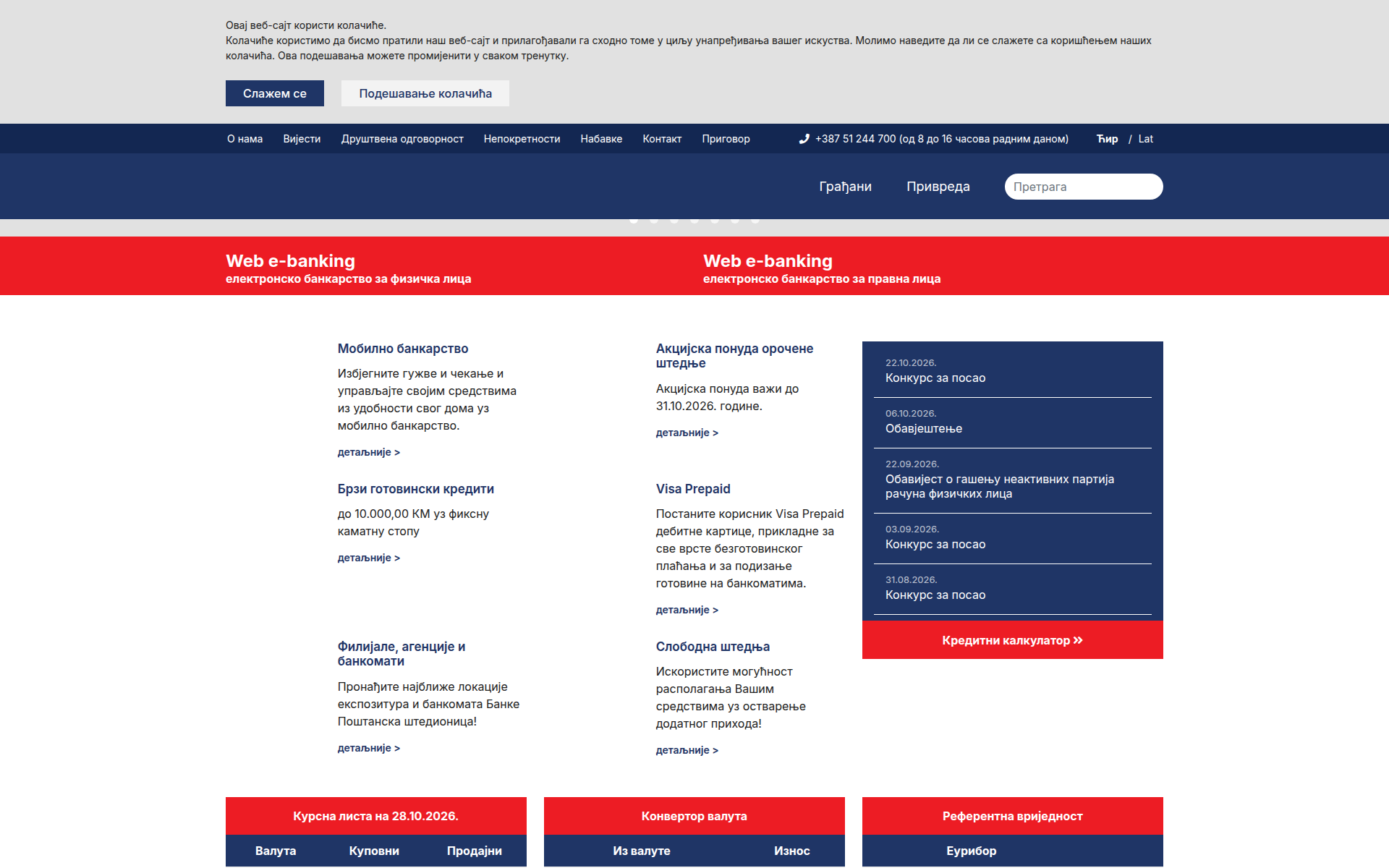The width and height of the screenshot is (1389, 868).
Task: Open Брзи готовински кредити heading
Action: (x=416, y=489)
